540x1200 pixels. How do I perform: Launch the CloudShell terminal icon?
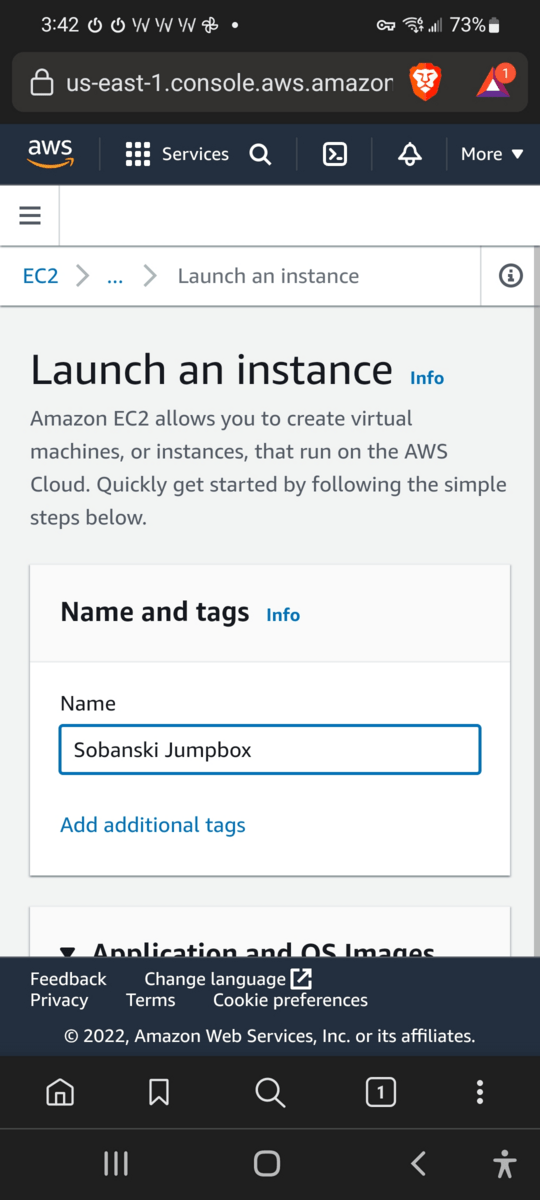tap(335, 154)
